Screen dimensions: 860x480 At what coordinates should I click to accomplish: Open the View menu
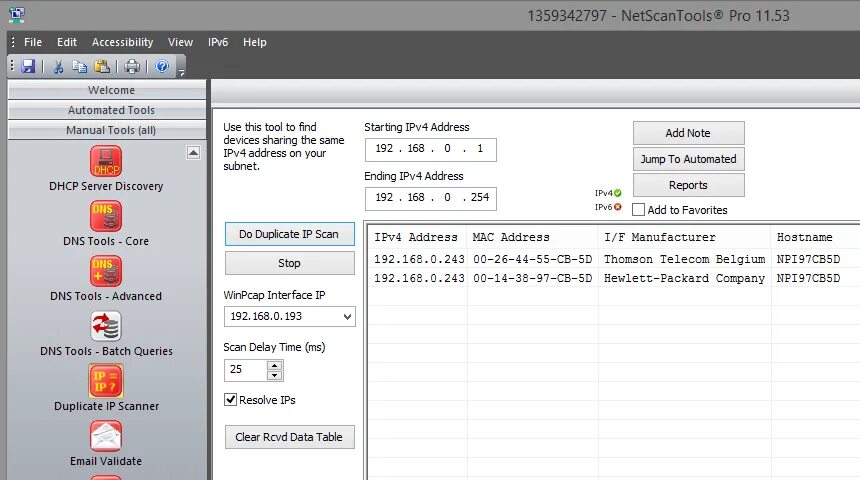[180, 42]
